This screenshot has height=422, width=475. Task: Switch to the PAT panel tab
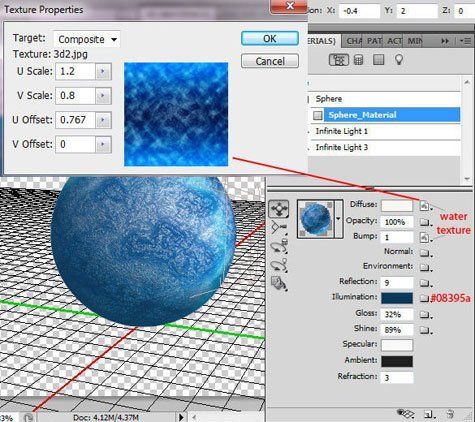click(x=374, y=41)
